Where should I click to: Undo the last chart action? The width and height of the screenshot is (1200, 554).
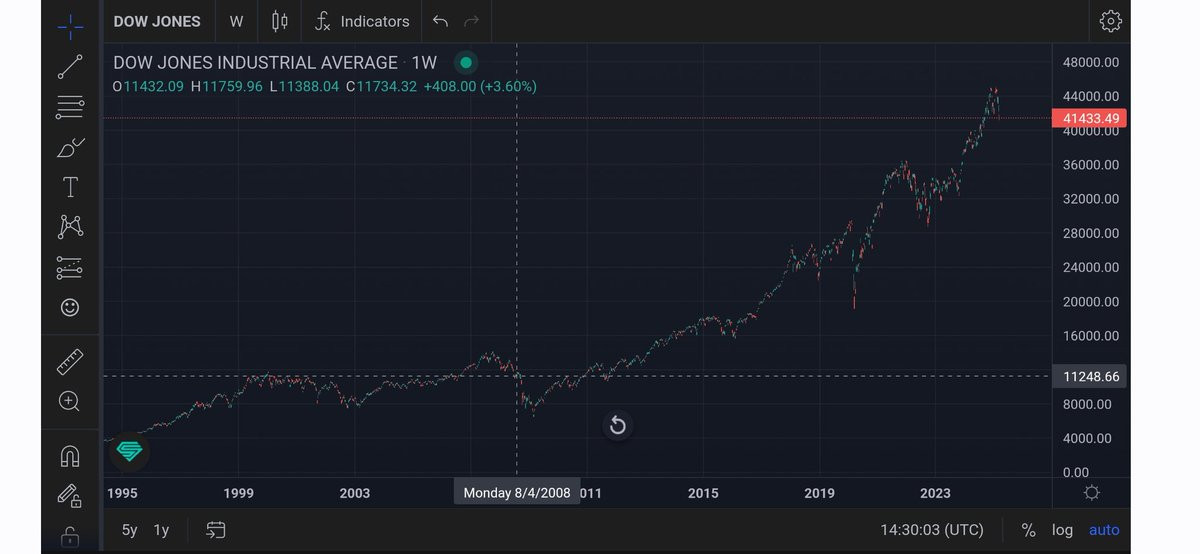pyautogui.click(x=440, y=21)
